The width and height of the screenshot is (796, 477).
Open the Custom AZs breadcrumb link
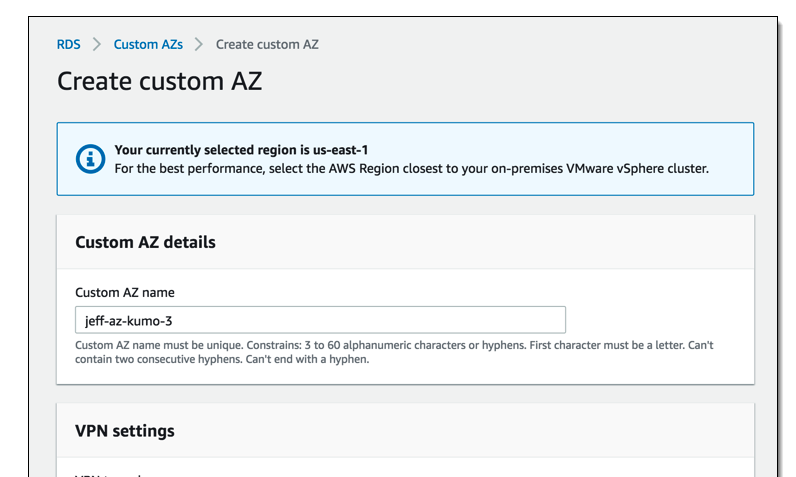click(149, 44)
